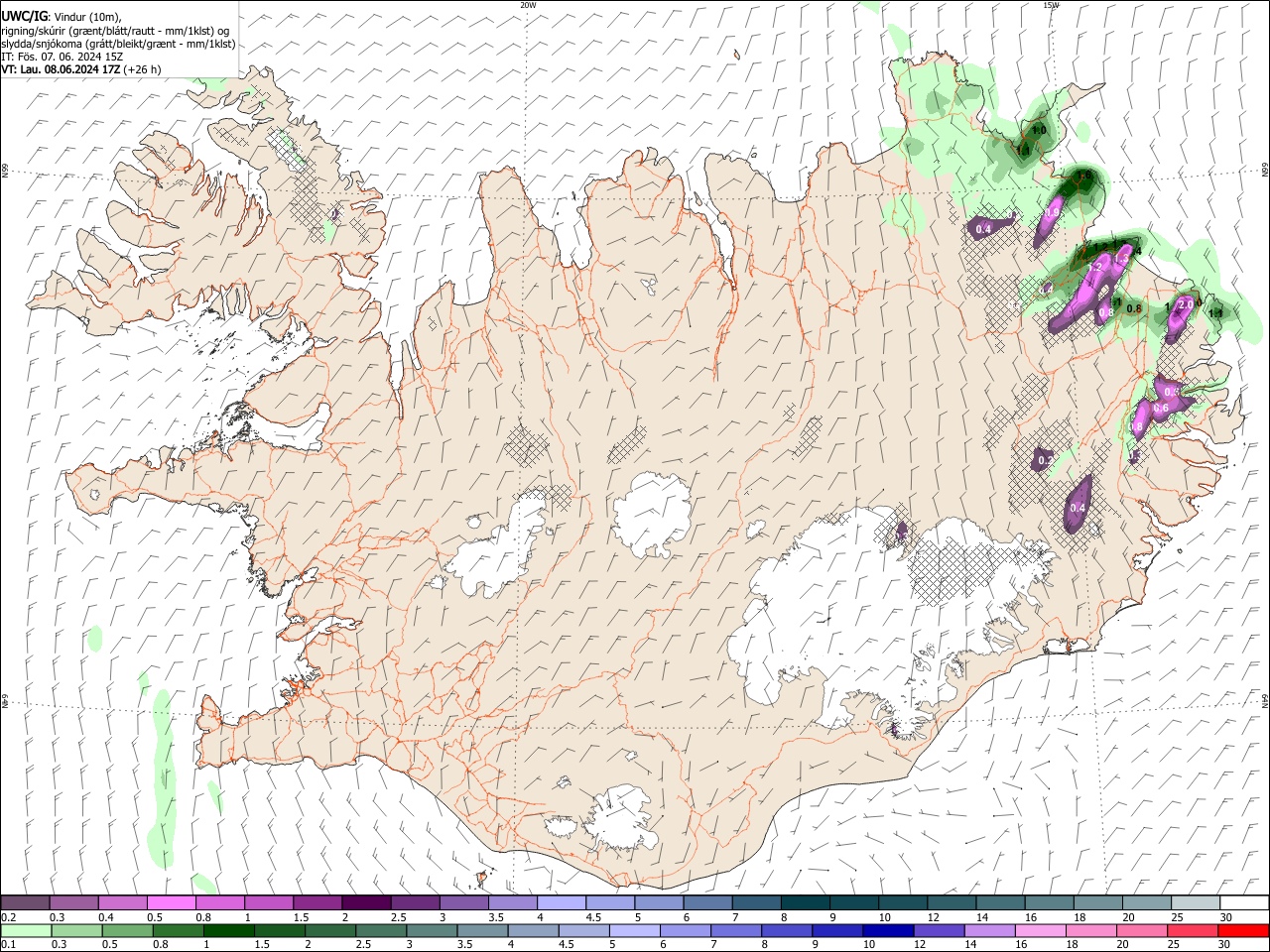
Task: Click the Hofsjökull round white glacier
Action: (652, 514)
